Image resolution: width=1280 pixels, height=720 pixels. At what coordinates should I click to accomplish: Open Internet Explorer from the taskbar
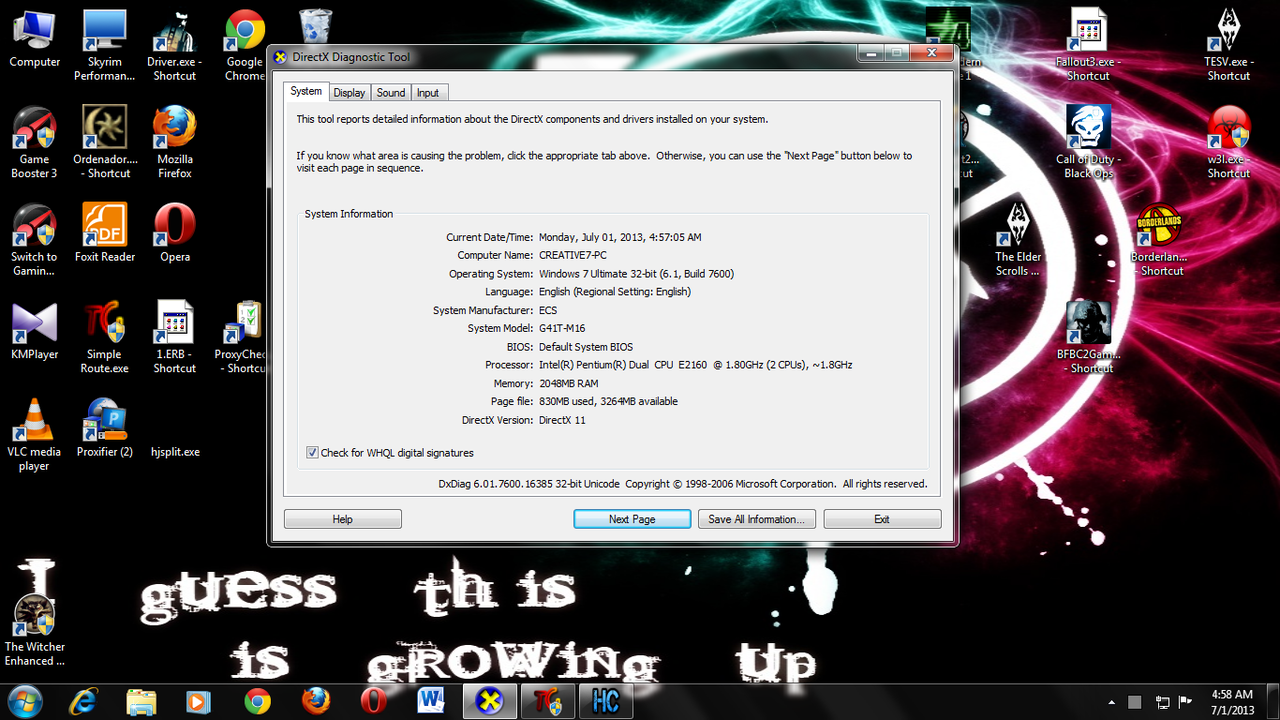click(84, 701)
